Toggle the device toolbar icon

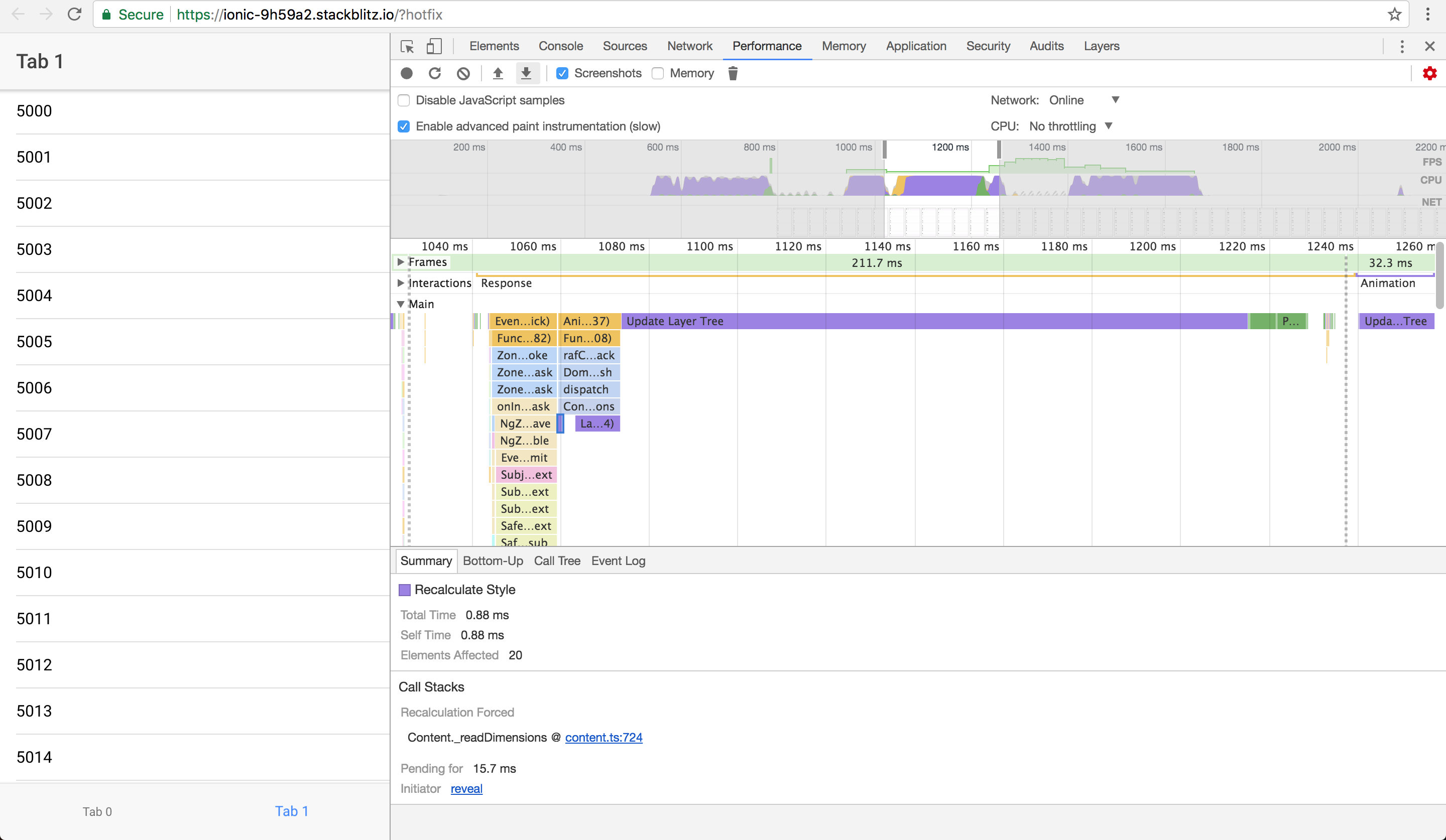point(434,47)
